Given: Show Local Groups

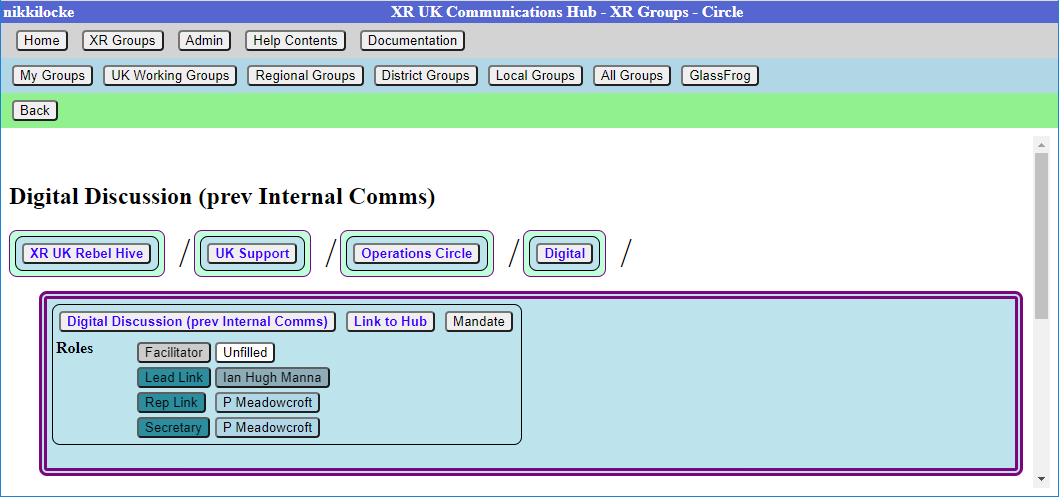Looking at the screenshot, I should (x=535, y=76).
